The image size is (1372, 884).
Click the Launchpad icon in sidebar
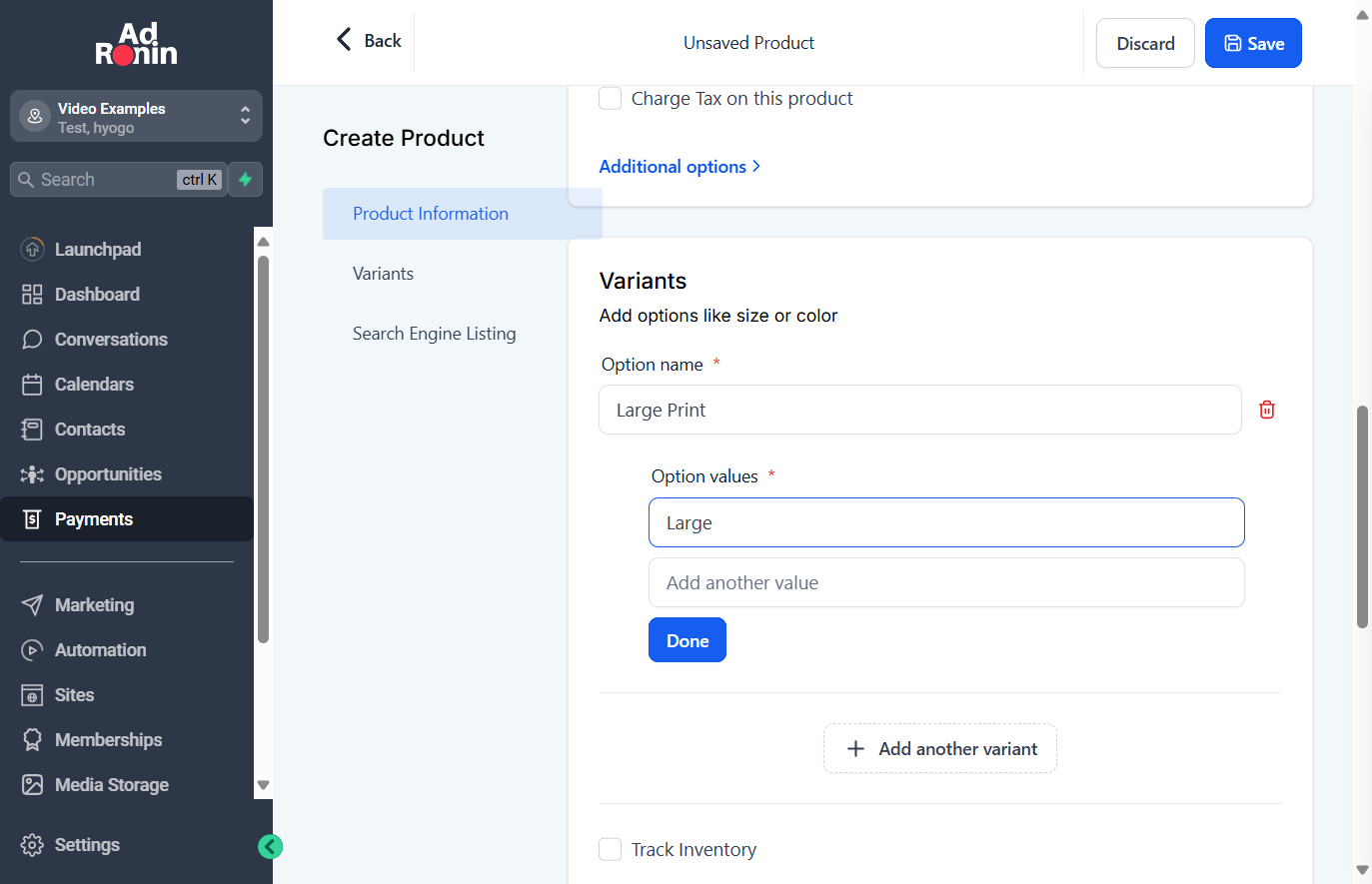pyautogui.click(x=32, y=249)
